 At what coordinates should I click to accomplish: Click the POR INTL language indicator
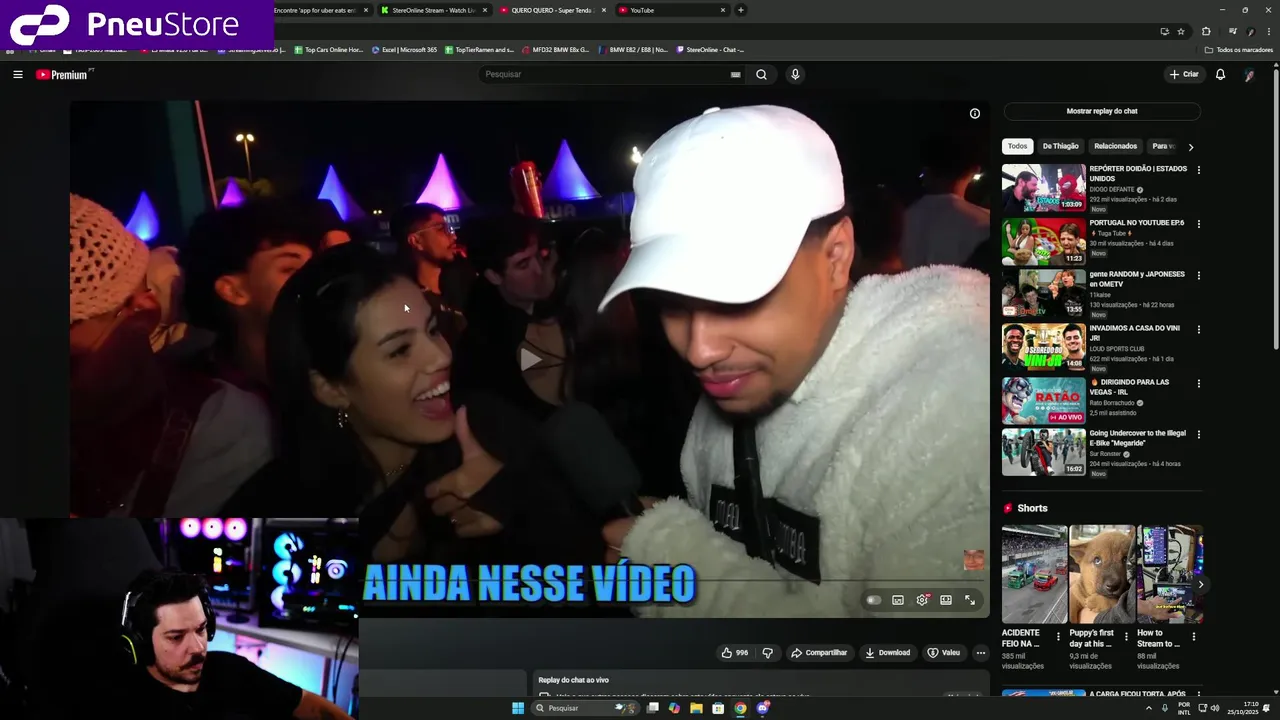pos(1184,708)
